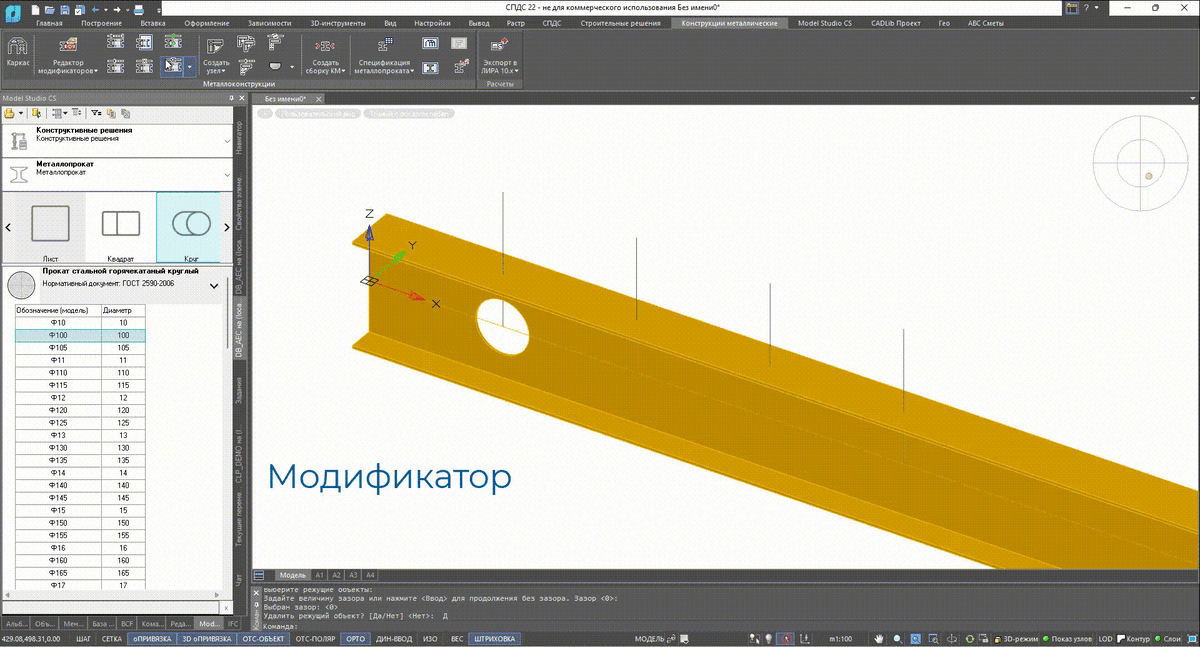Click the lightbulb icon in status bar

(x=769, y=638)
